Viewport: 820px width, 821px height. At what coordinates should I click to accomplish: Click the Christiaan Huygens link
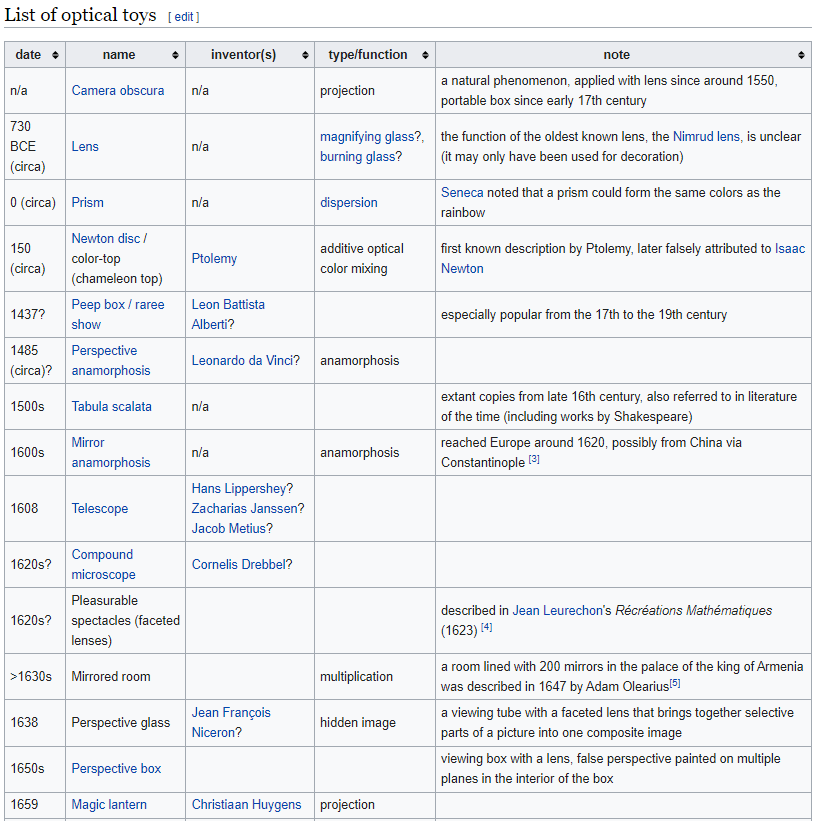click(x=246, y=805)
